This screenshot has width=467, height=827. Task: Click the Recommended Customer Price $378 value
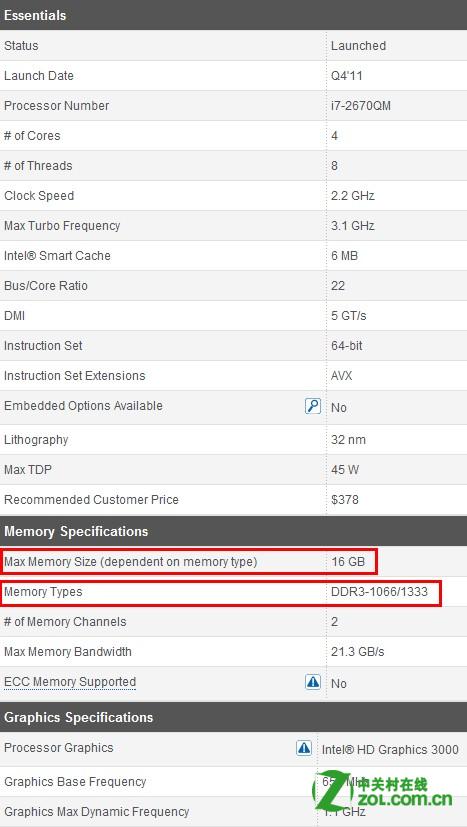345,499
